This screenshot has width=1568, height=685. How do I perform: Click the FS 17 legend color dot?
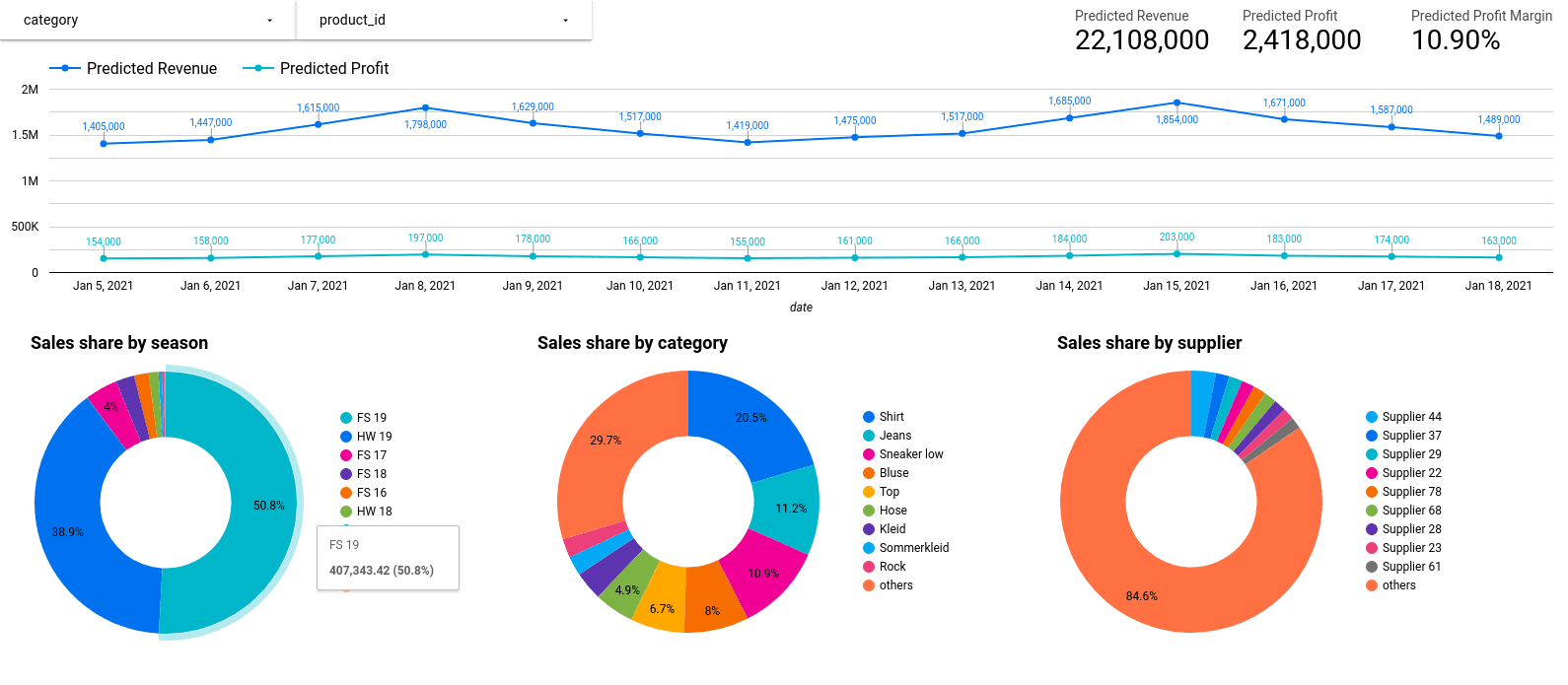pos(346,455)
